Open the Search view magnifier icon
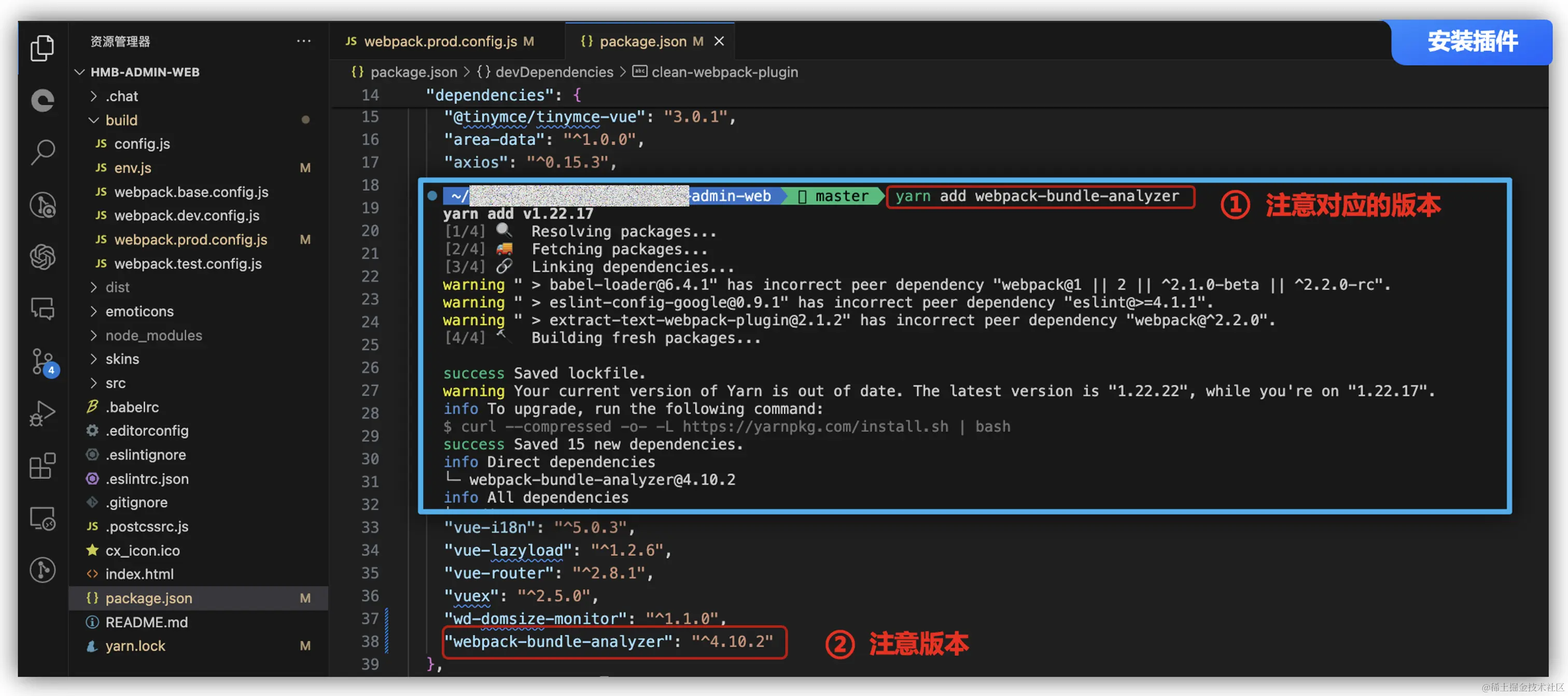The image size is (1568, 696). 43,151
